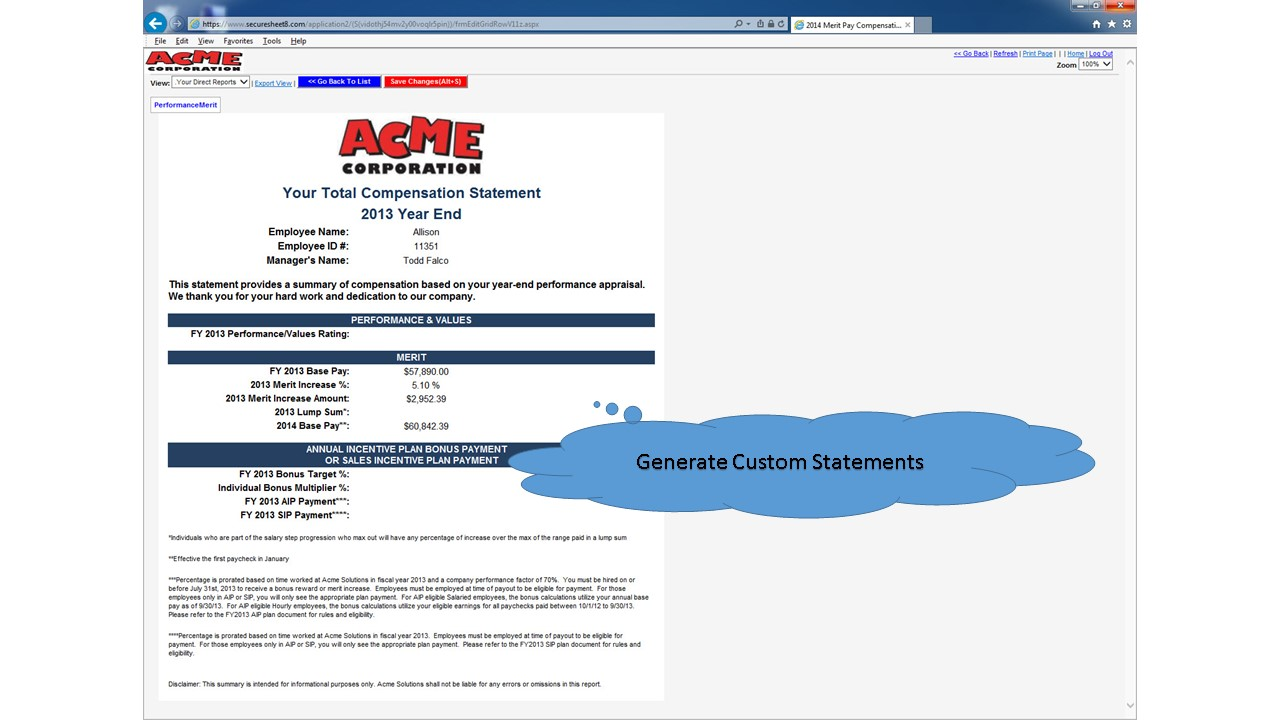Click the Home link at top right
The width and height of the screenshot is (1280, 720).
pos(1075,54)
